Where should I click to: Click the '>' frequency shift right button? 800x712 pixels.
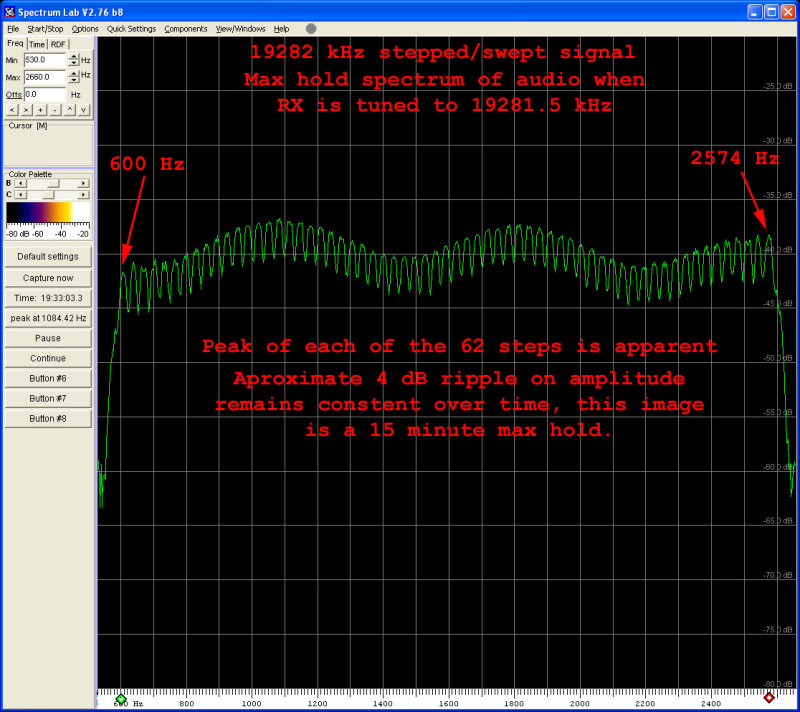[27, 110]
